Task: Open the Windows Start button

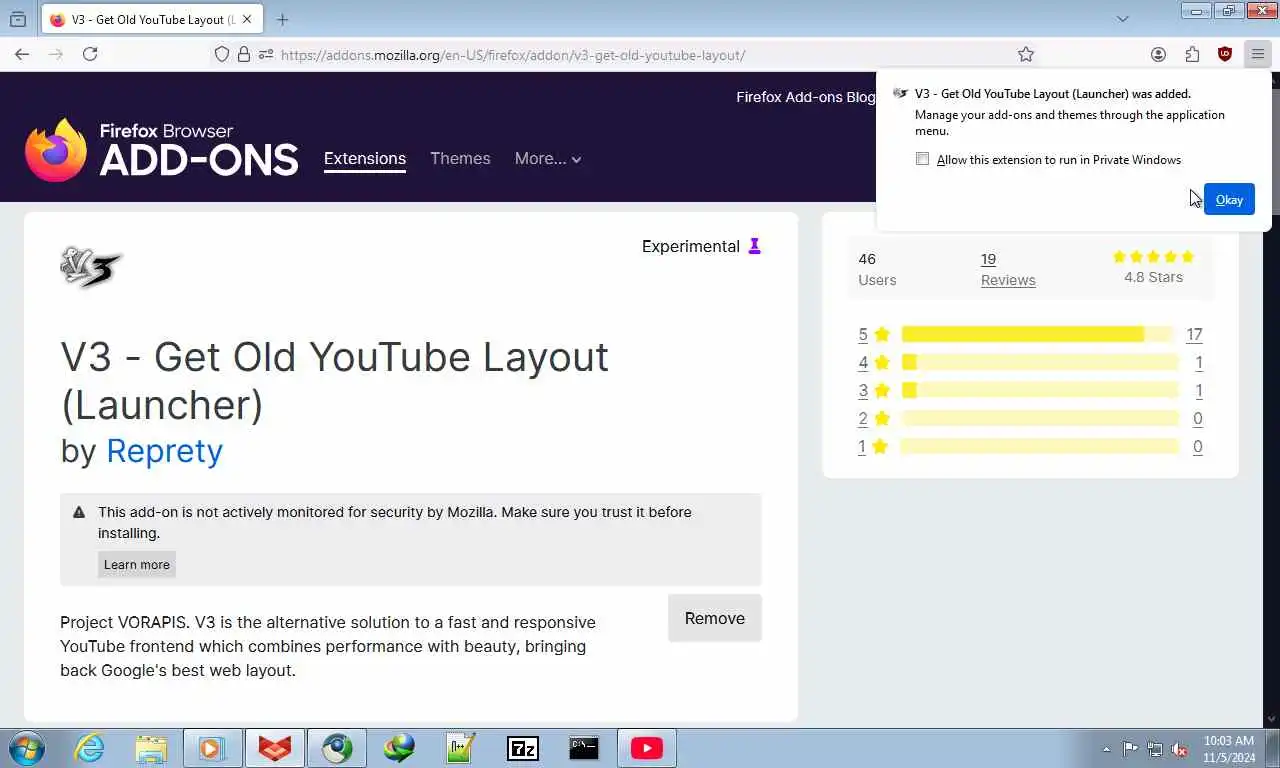Action: tap(26, 748)
